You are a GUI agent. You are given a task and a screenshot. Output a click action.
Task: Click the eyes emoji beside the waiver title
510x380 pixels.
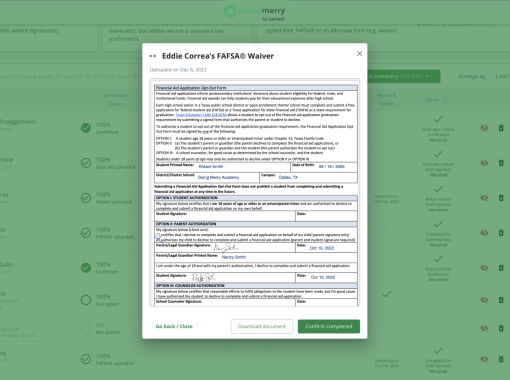click(153, 56)
